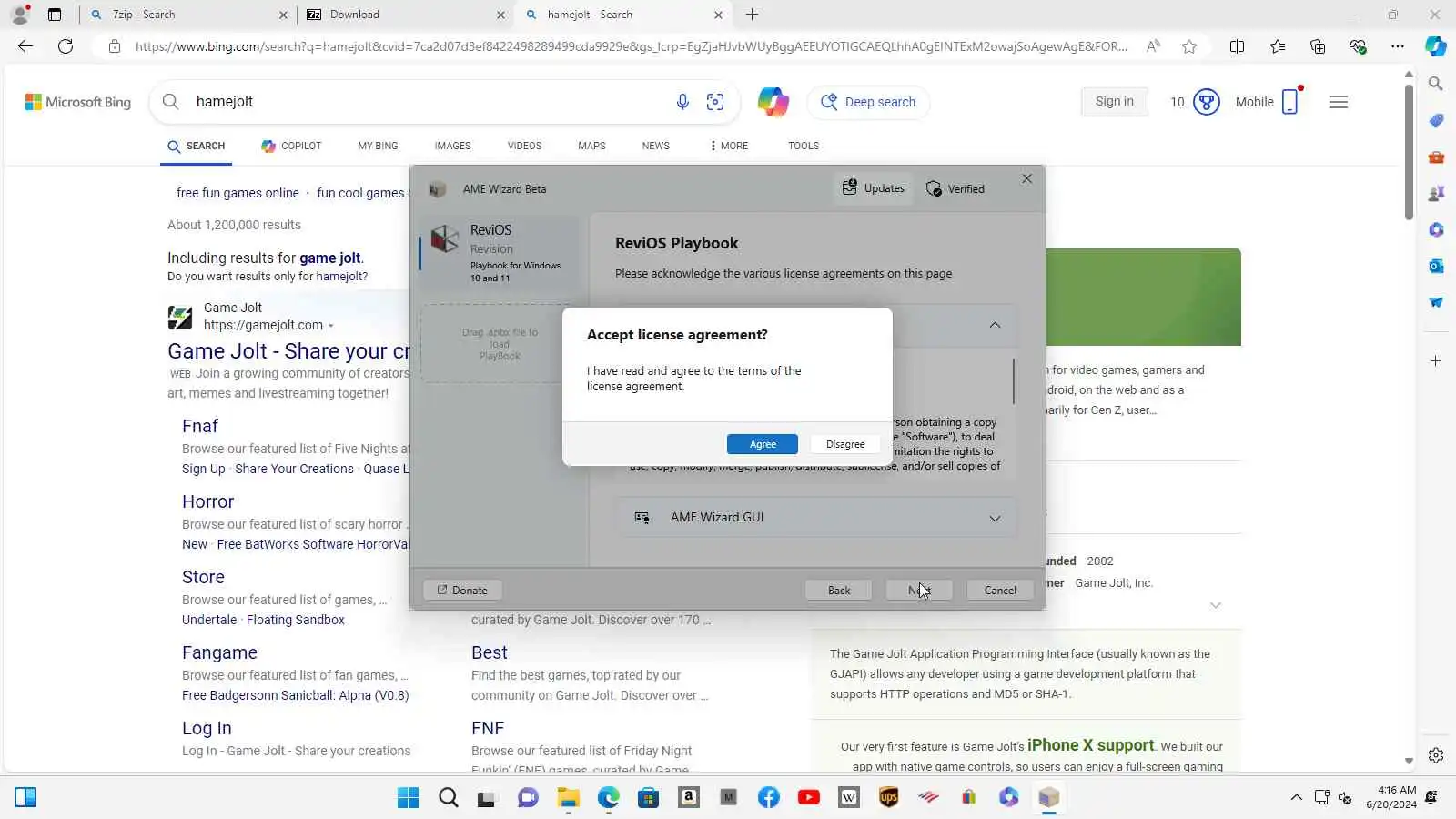
Task: Switch to the NEWS results tab
Action: click(655, 146)
